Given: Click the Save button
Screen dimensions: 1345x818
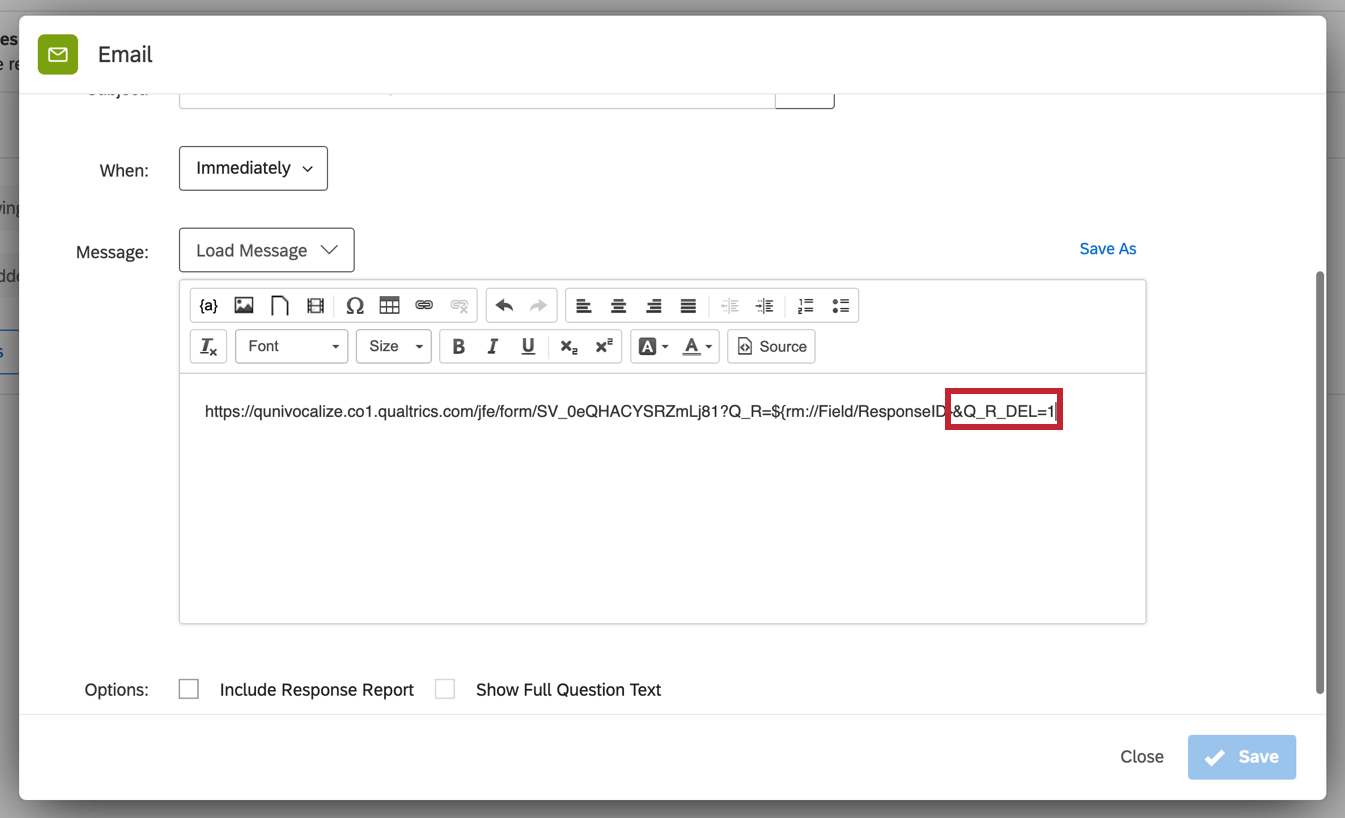Looking at the screenshot, I should click(1241, 757).
